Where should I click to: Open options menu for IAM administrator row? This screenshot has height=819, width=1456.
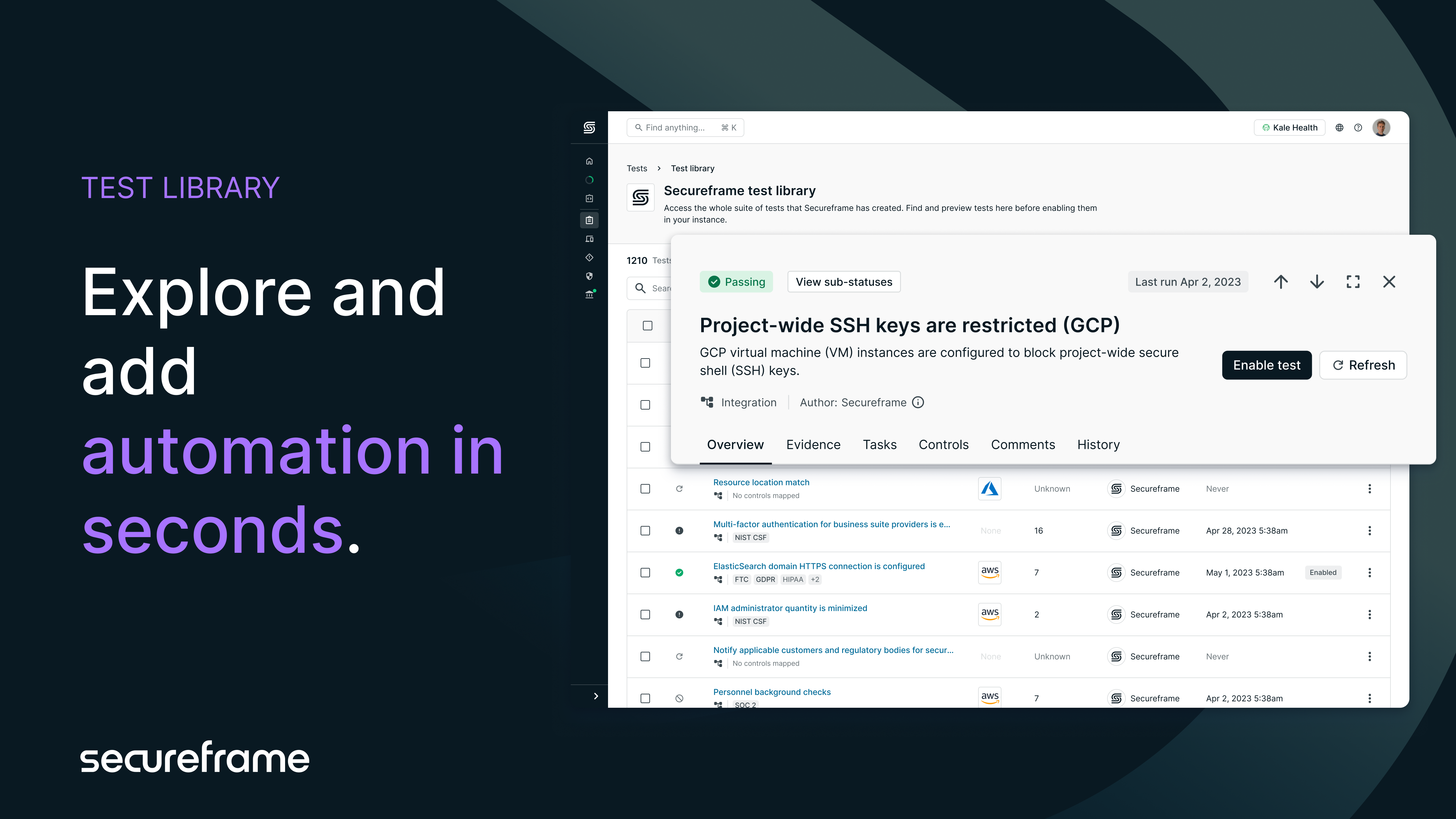[x=1369, y=614]
